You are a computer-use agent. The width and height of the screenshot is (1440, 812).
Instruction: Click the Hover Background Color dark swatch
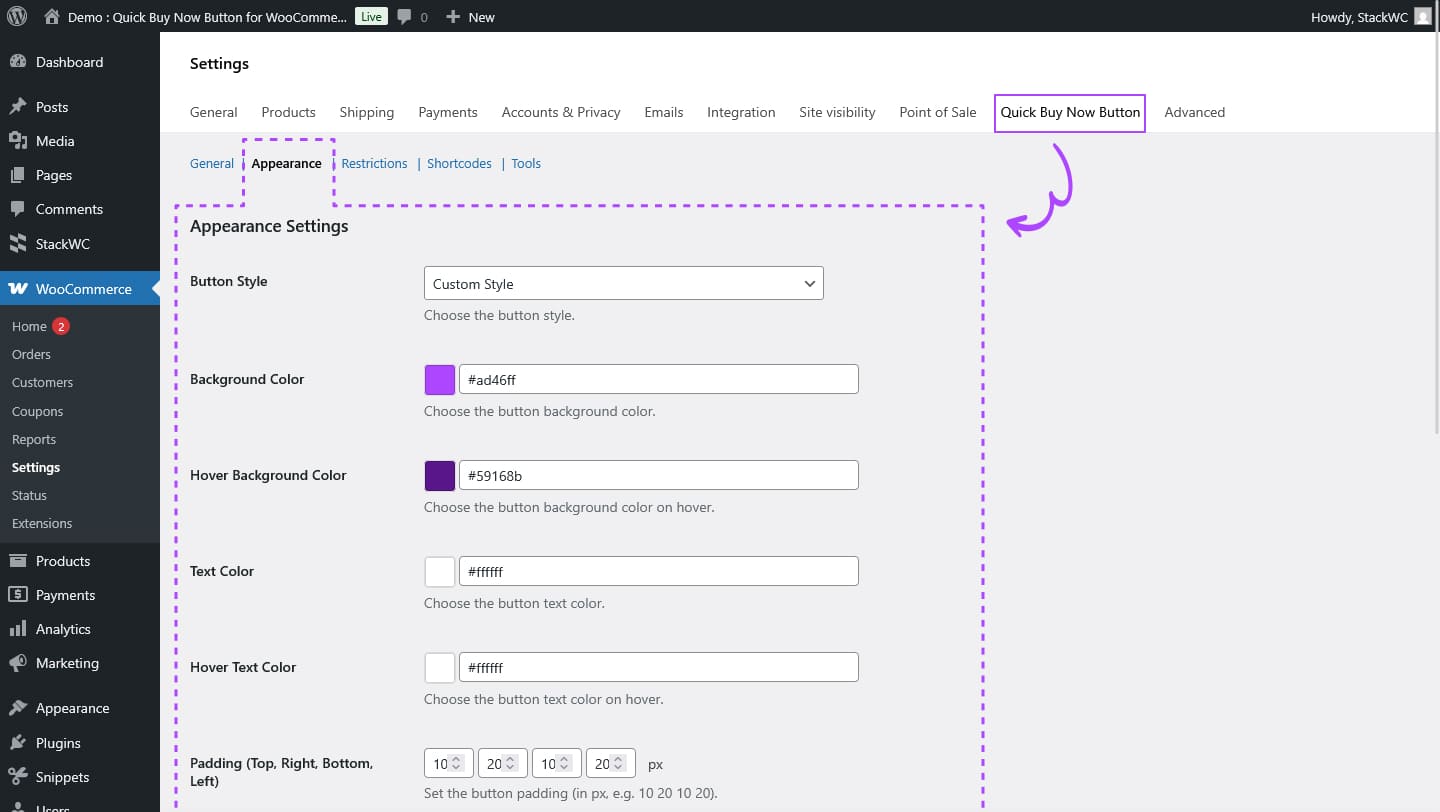coord(440,476)
